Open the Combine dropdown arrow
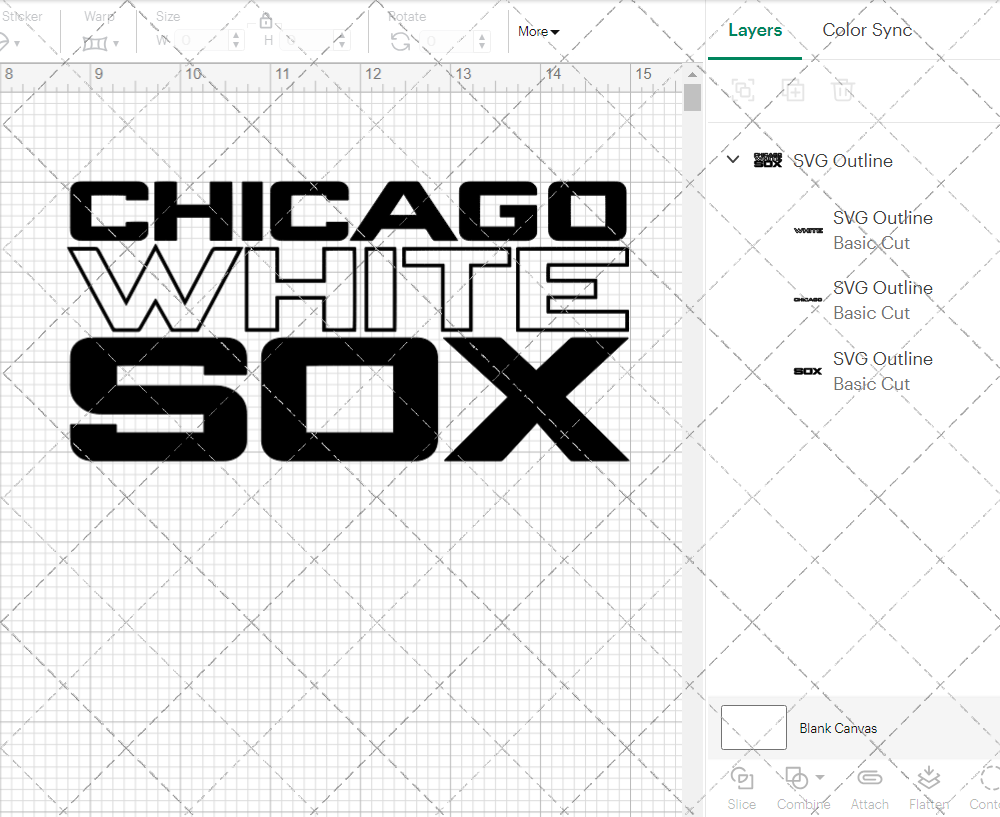 point(820,777)
